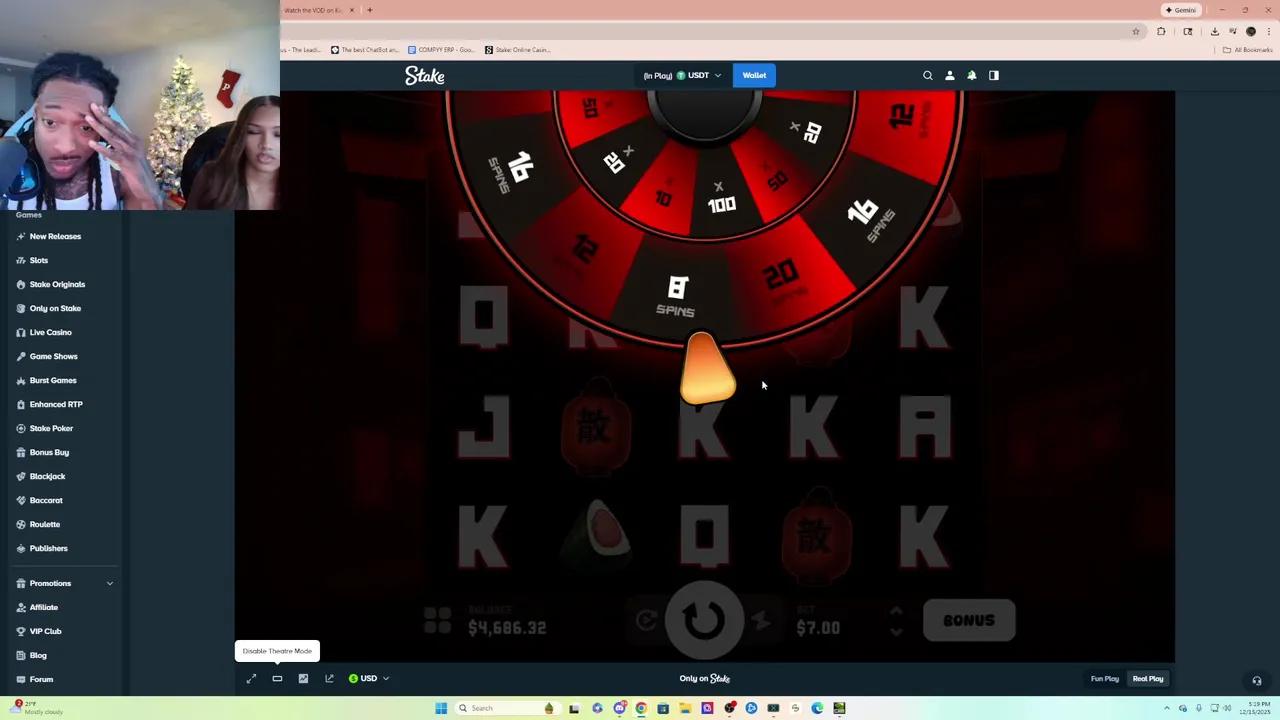The height and width of the screenshot is (720, 1280).
Task: Click the game's BONUS button
Action: 969,620
